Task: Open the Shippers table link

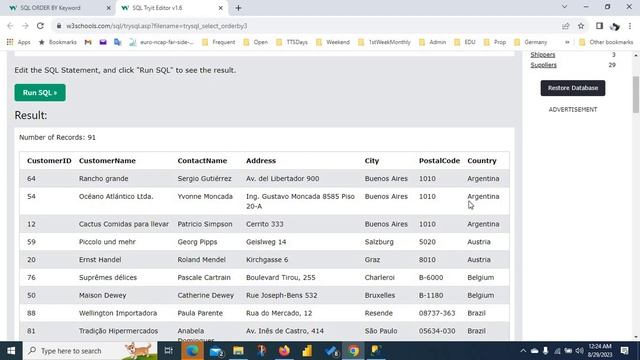Action: point(542,55)
